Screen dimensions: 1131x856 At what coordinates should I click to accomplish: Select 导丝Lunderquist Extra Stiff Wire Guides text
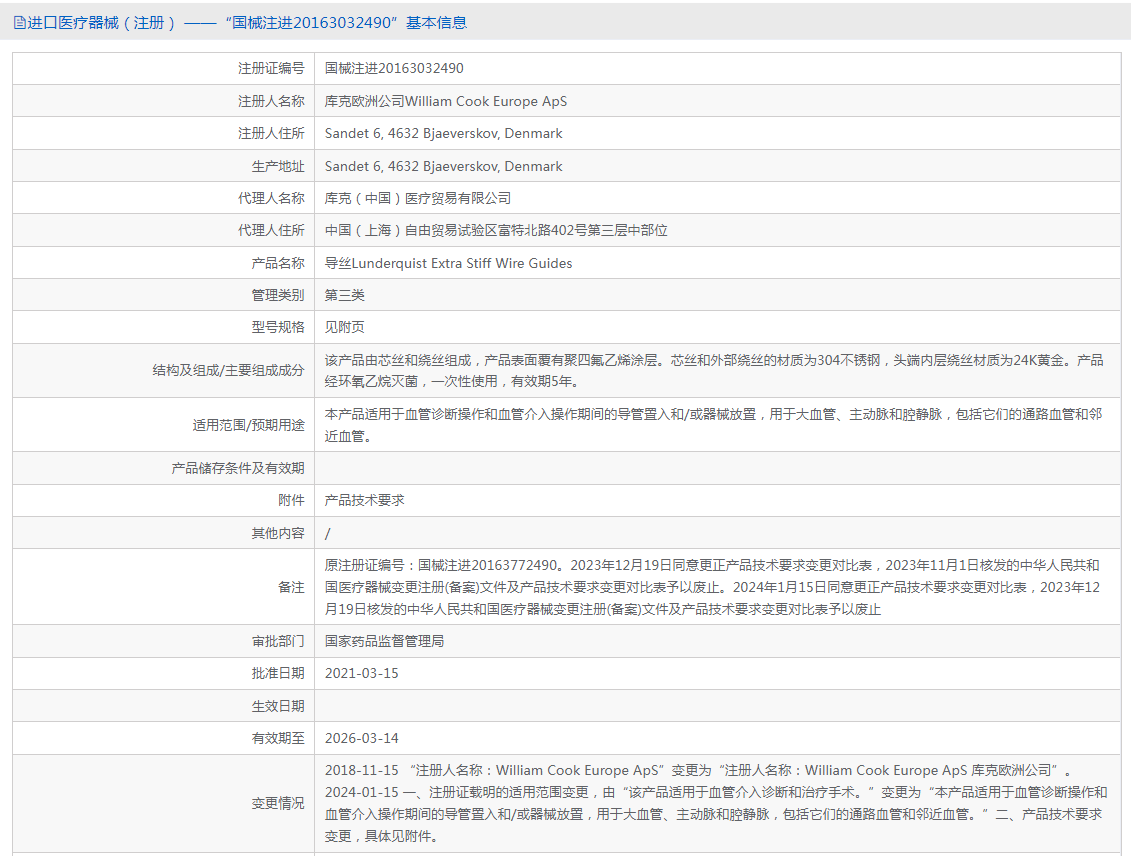[449, 263]
